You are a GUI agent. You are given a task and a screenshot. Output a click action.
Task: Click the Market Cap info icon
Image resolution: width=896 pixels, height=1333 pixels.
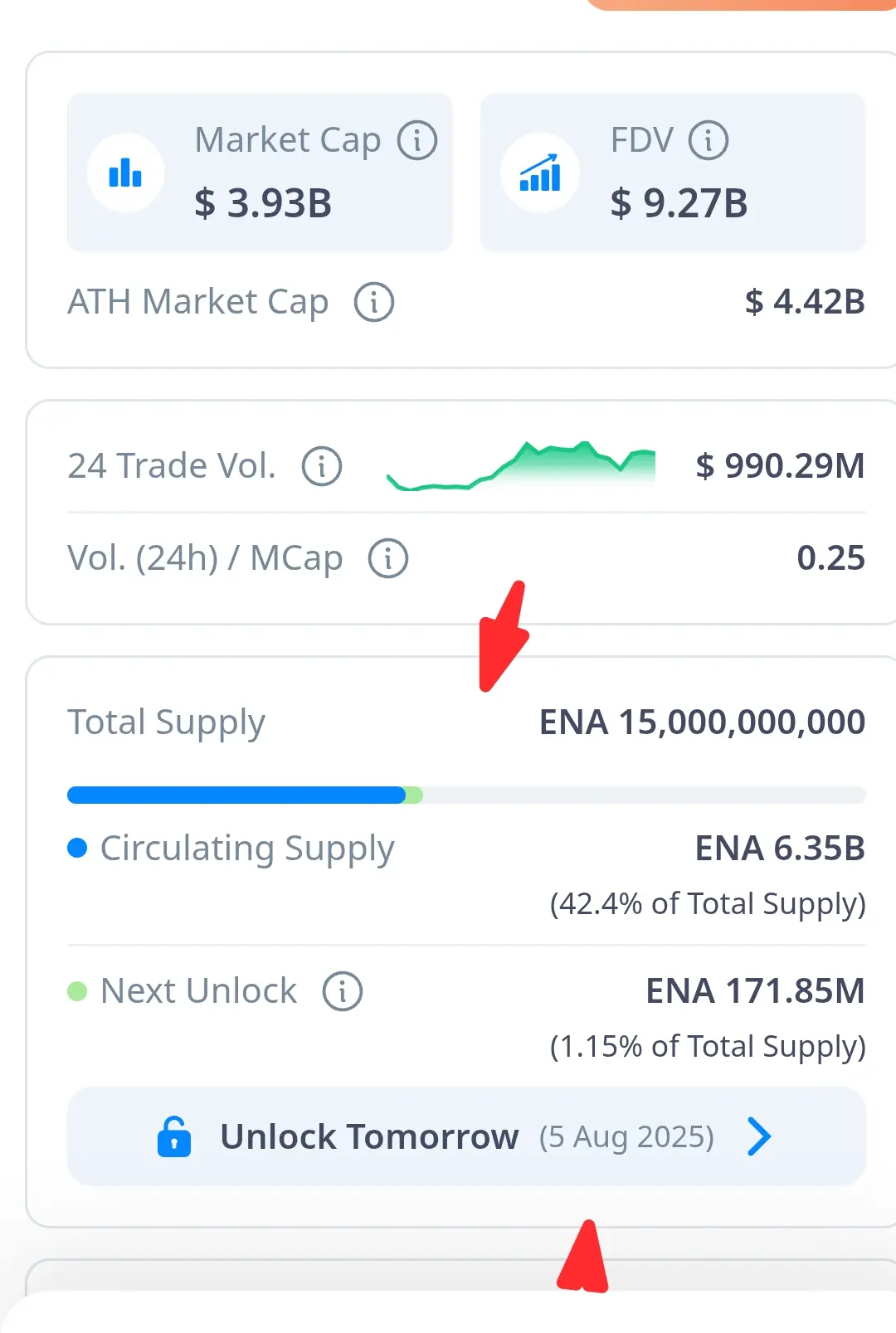pos(416,140)
